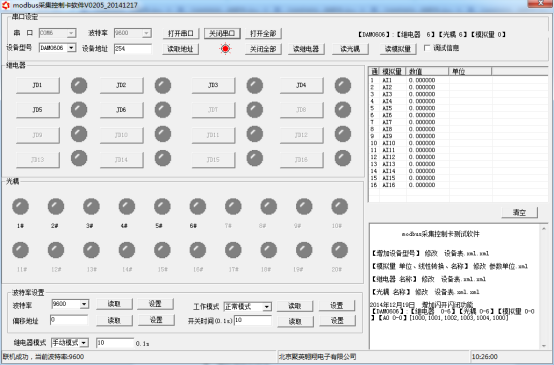The height and width of the screenshot is (365, 554).
Task: Click the log panel vertical scrollbar
Action: 544,287
